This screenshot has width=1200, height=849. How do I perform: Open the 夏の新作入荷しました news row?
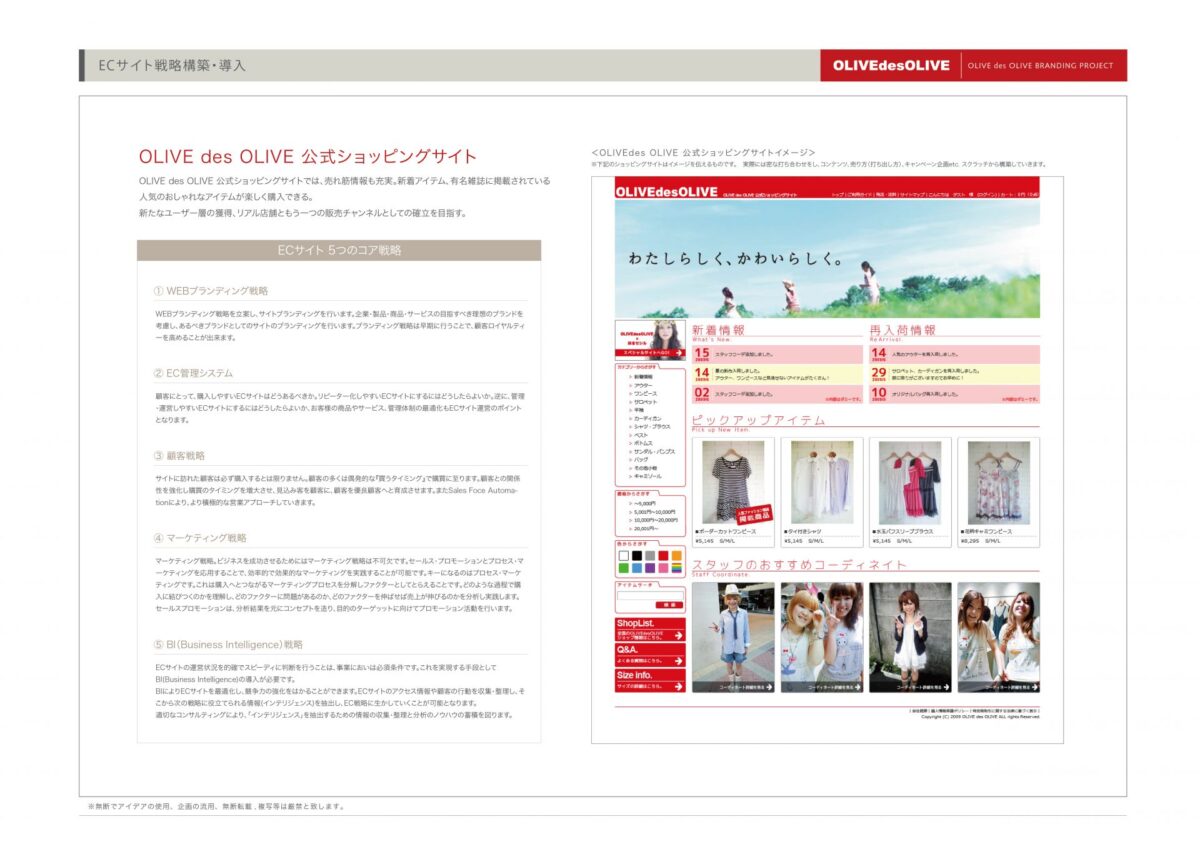(x=777, y=374)
